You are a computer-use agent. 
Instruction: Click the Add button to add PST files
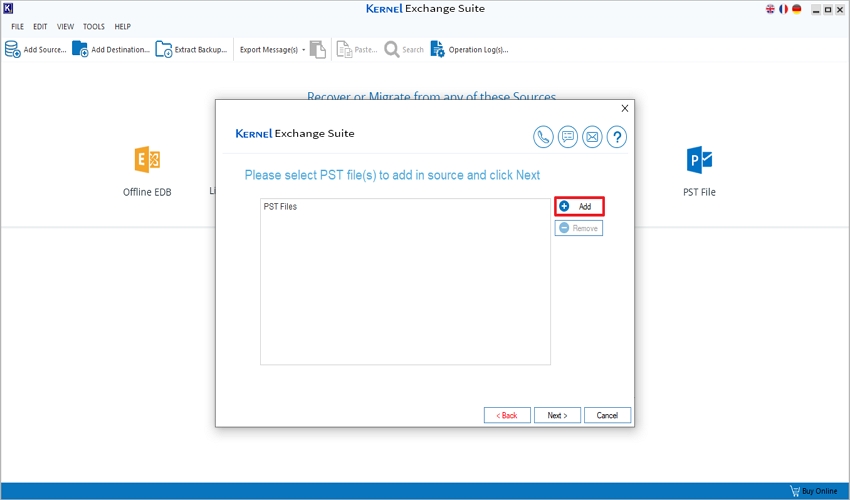[579, 206]
